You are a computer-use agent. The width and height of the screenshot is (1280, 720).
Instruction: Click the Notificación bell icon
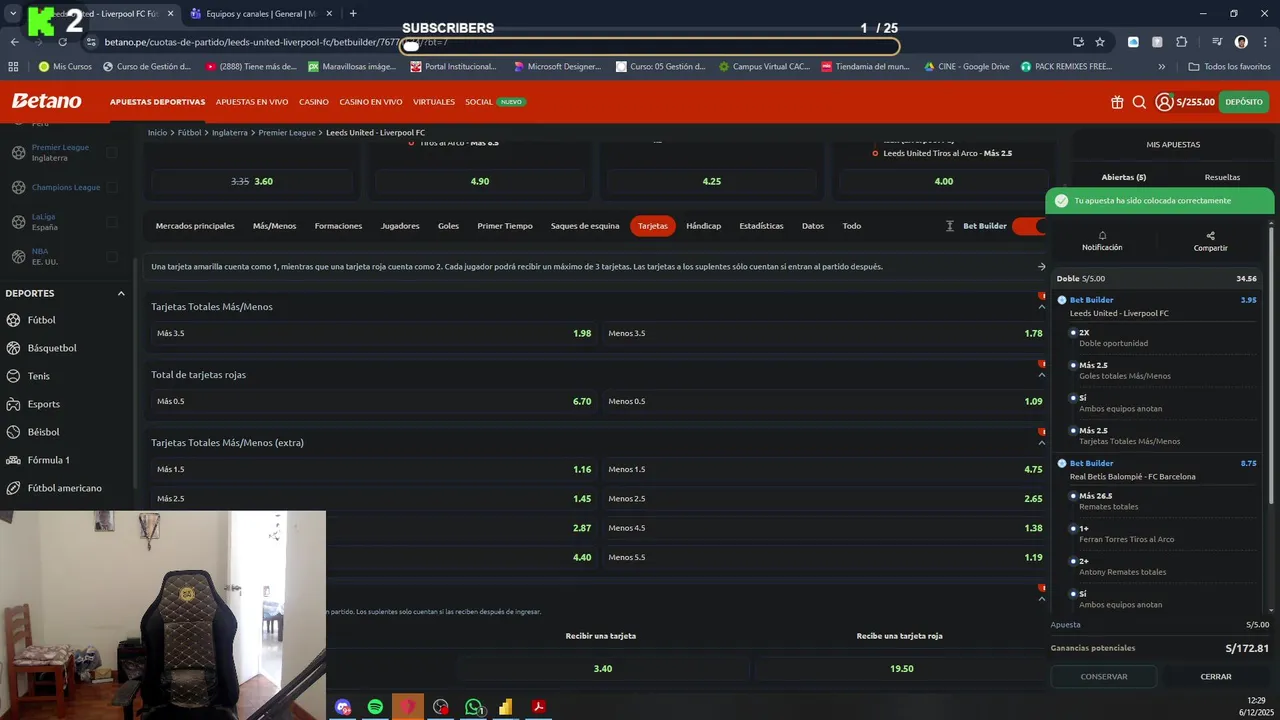pos(1102,236)
